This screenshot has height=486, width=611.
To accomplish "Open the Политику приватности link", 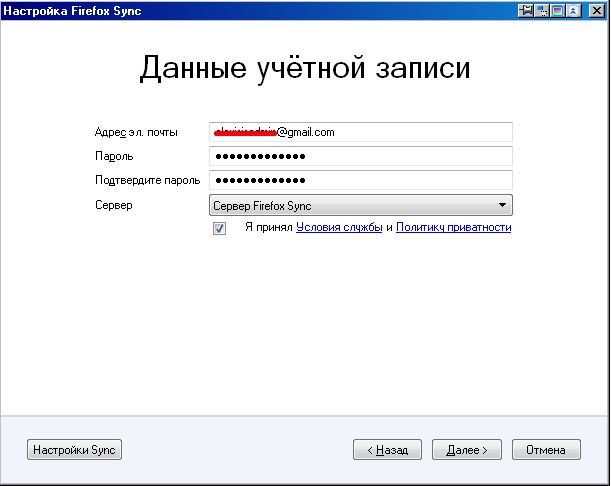I will 454,227.
